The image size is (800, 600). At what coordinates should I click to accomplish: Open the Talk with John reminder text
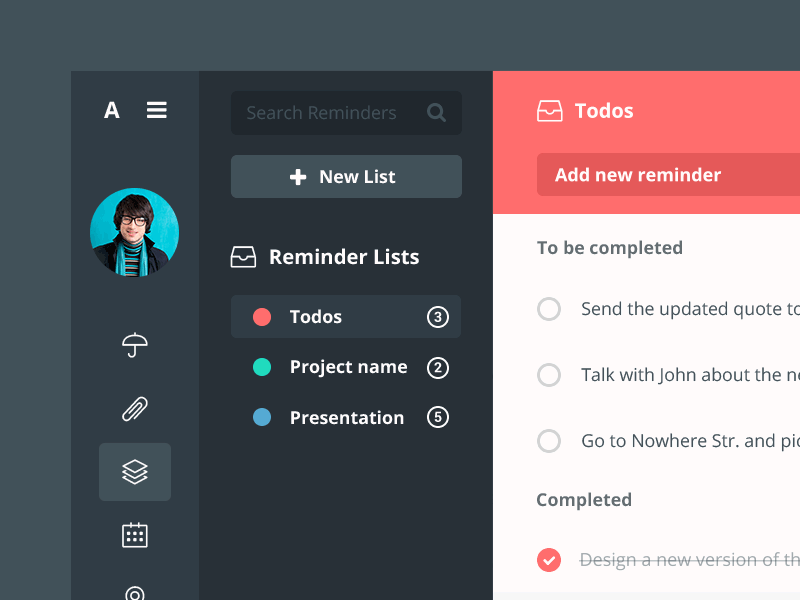pos(690,375)
